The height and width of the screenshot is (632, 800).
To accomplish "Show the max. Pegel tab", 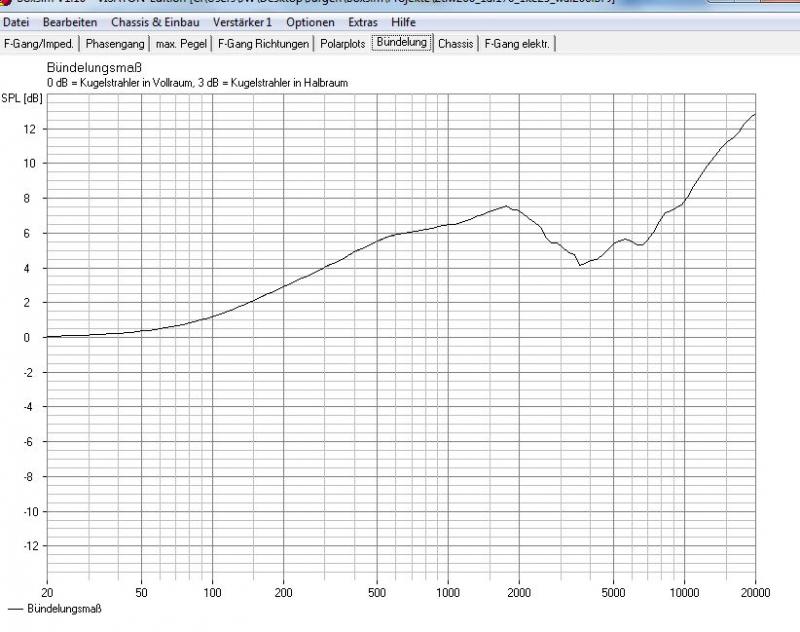I will pyautogui.click(x=181, y=43).
